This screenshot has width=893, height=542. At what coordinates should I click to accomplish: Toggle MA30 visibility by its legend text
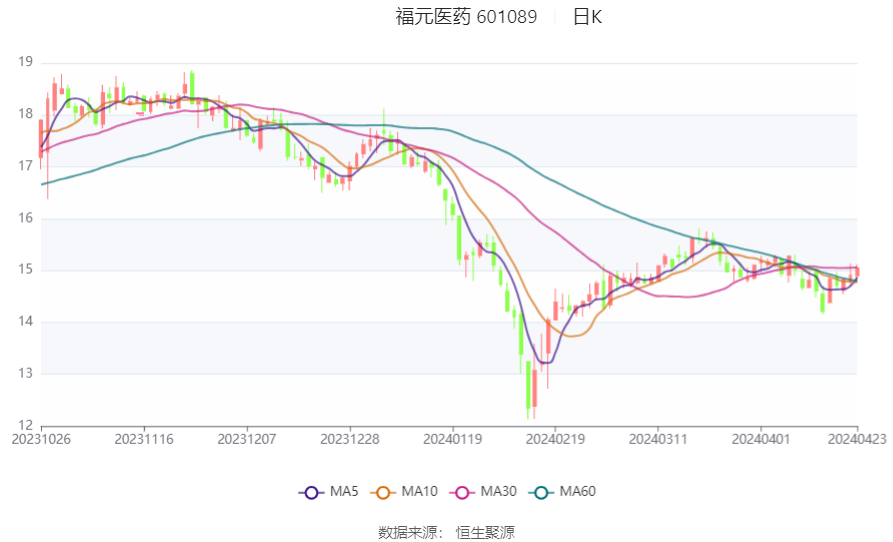point(498,492)
